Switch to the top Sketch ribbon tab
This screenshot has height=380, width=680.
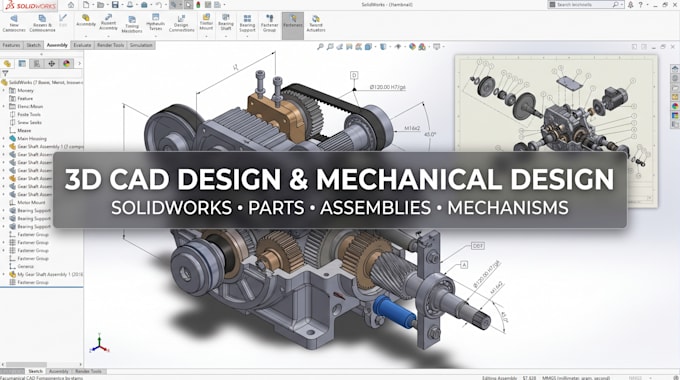pos(33,45)
